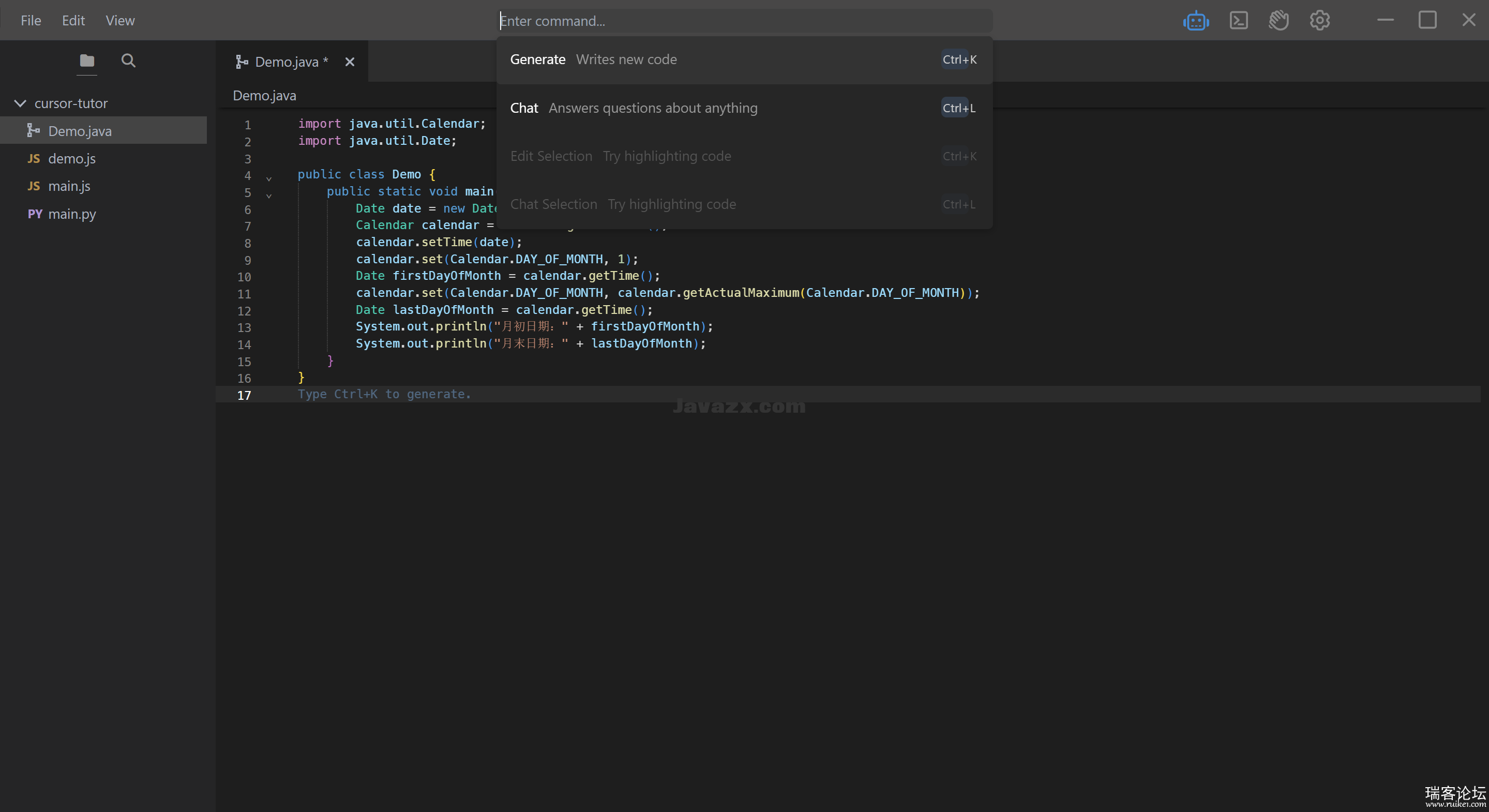This screenshot has width=1489, height=812.
Task: Click line number 17 in the gutter
Action: pos(244,395)
